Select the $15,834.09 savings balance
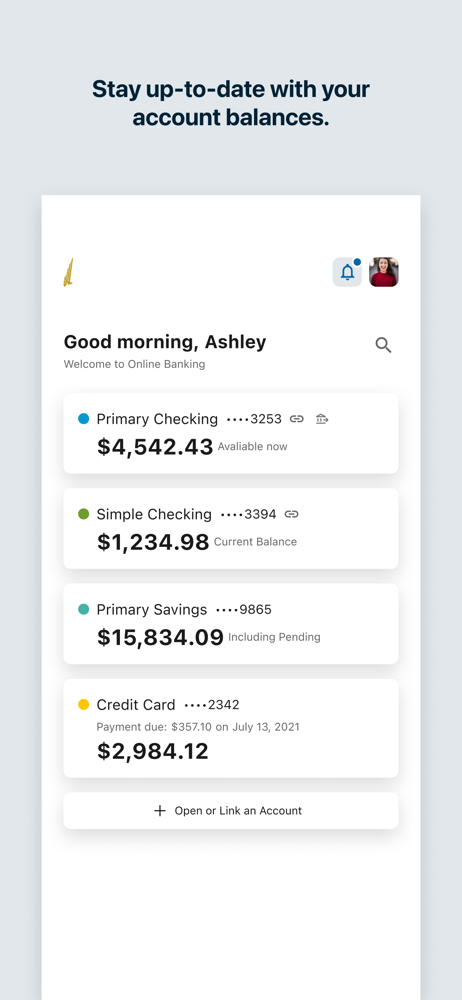The image size is (462, 1000). pos(160,638)
